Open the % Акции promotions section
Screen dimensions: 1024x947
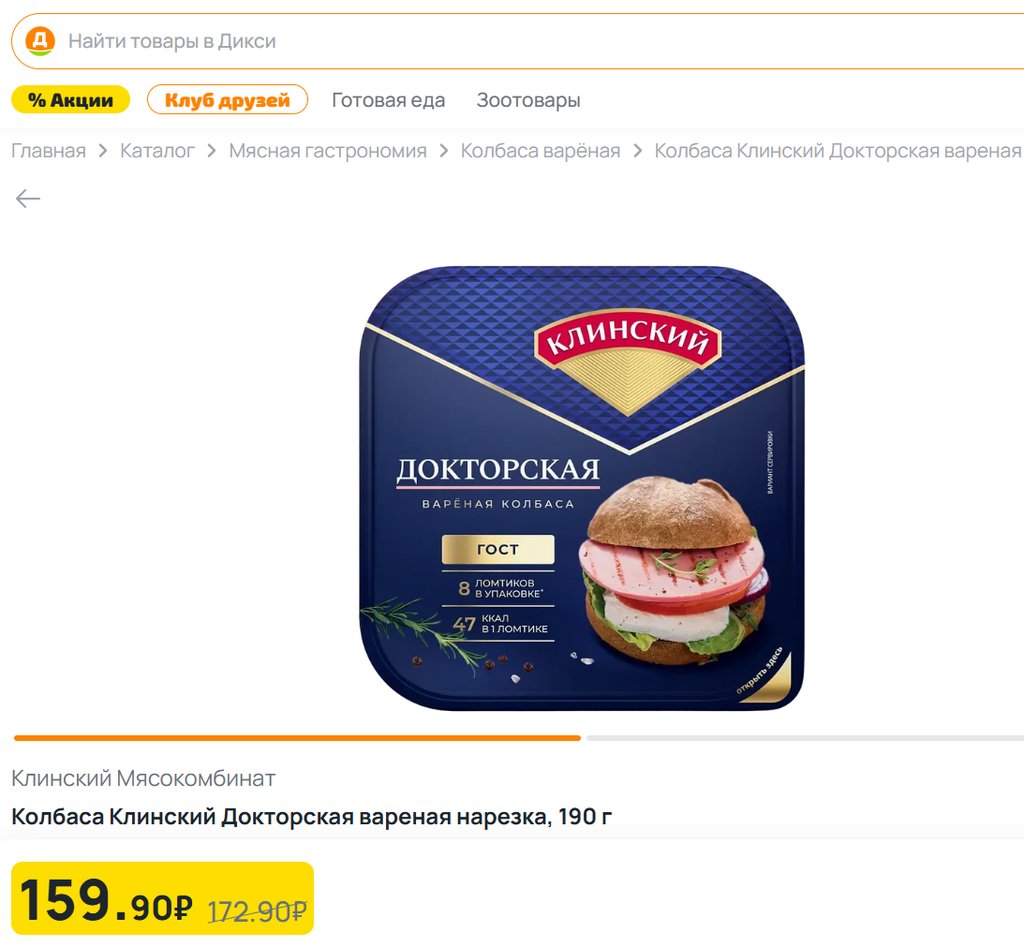71,100
